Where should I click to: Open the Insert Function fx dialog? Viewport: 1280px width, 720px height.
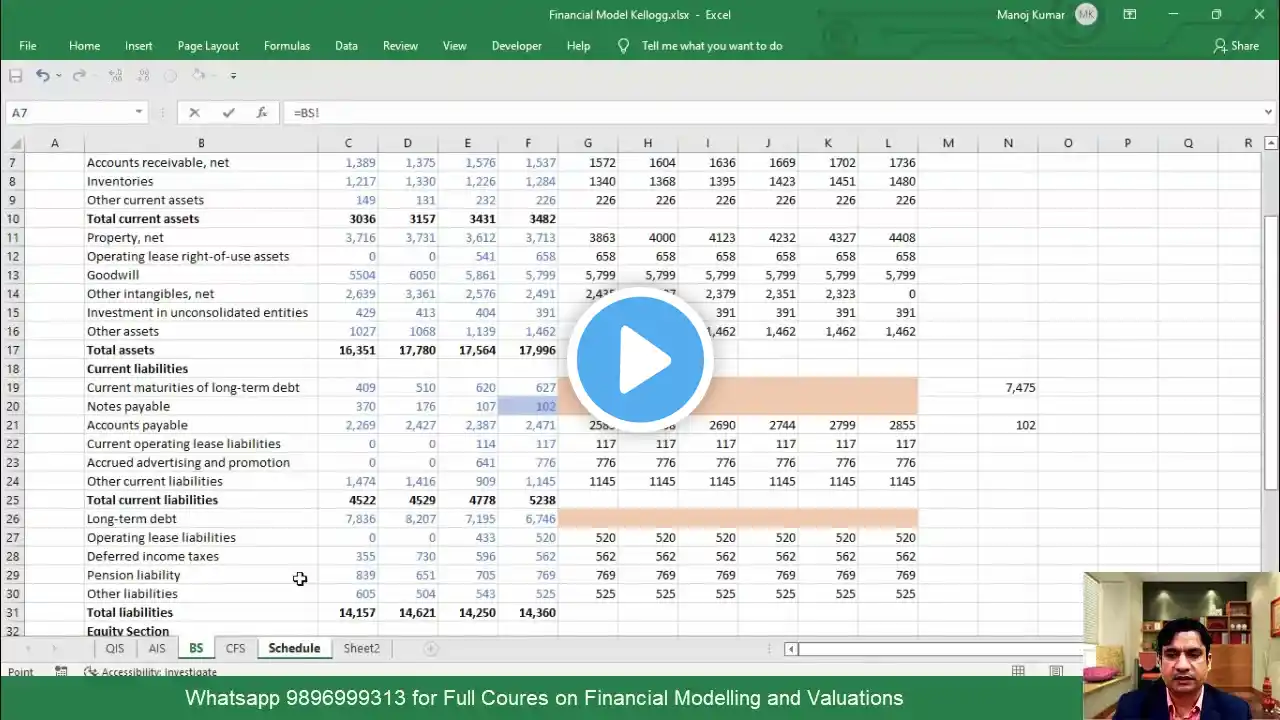pyautogui.click(x=261, y=113)
